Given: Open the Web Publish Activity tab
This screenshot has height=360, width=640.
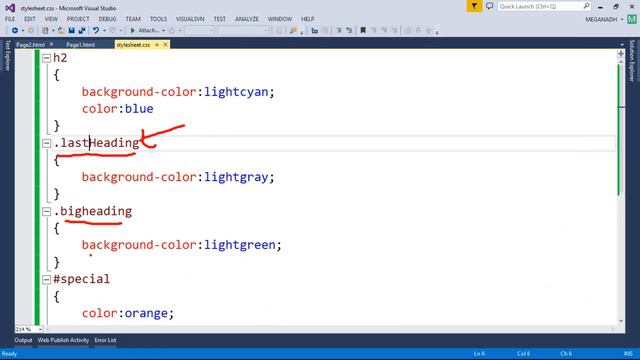Looking at the screenshot, I should click(63, 340).
